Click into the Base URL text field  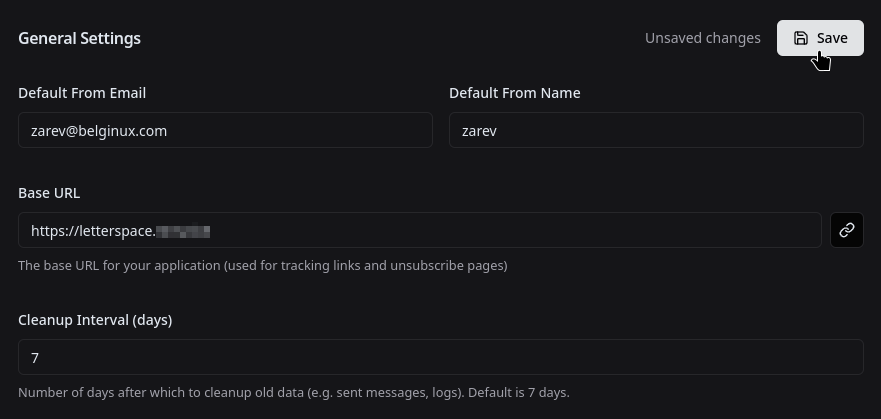(420, 230)
